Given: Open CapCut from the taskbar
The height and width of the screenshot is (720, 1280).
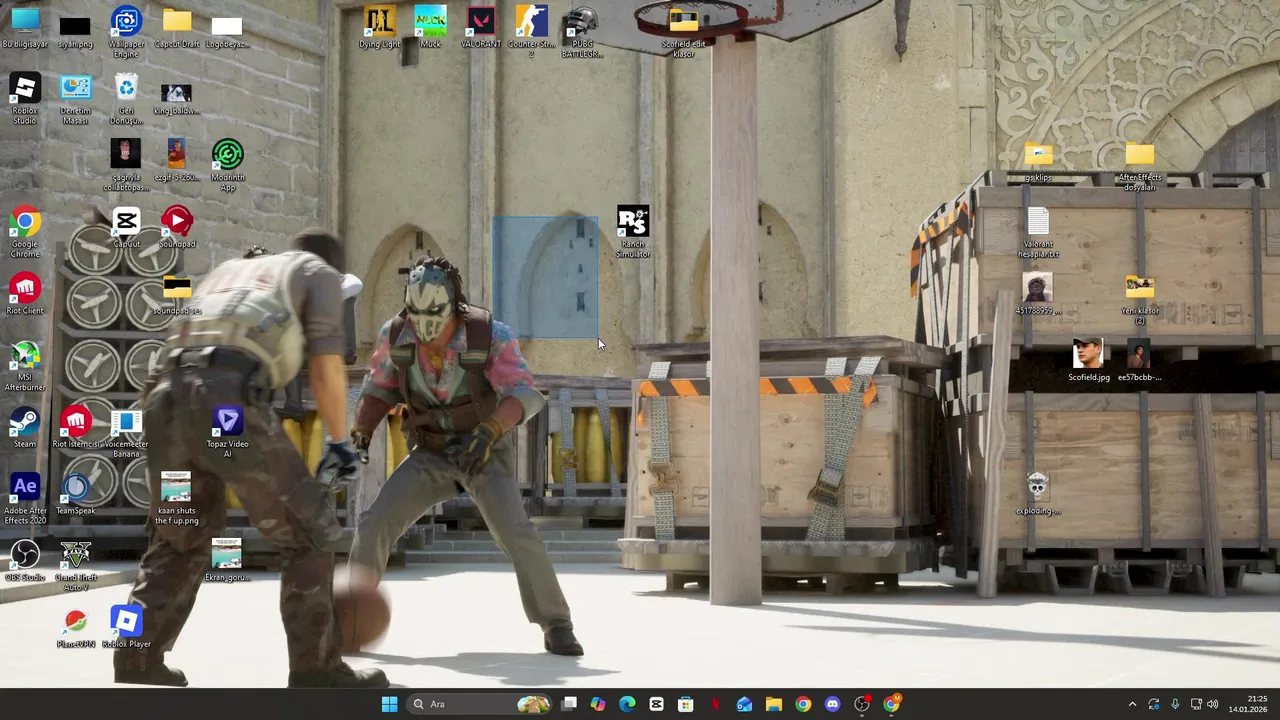Looking at the screenshot, I should point(656,704).
